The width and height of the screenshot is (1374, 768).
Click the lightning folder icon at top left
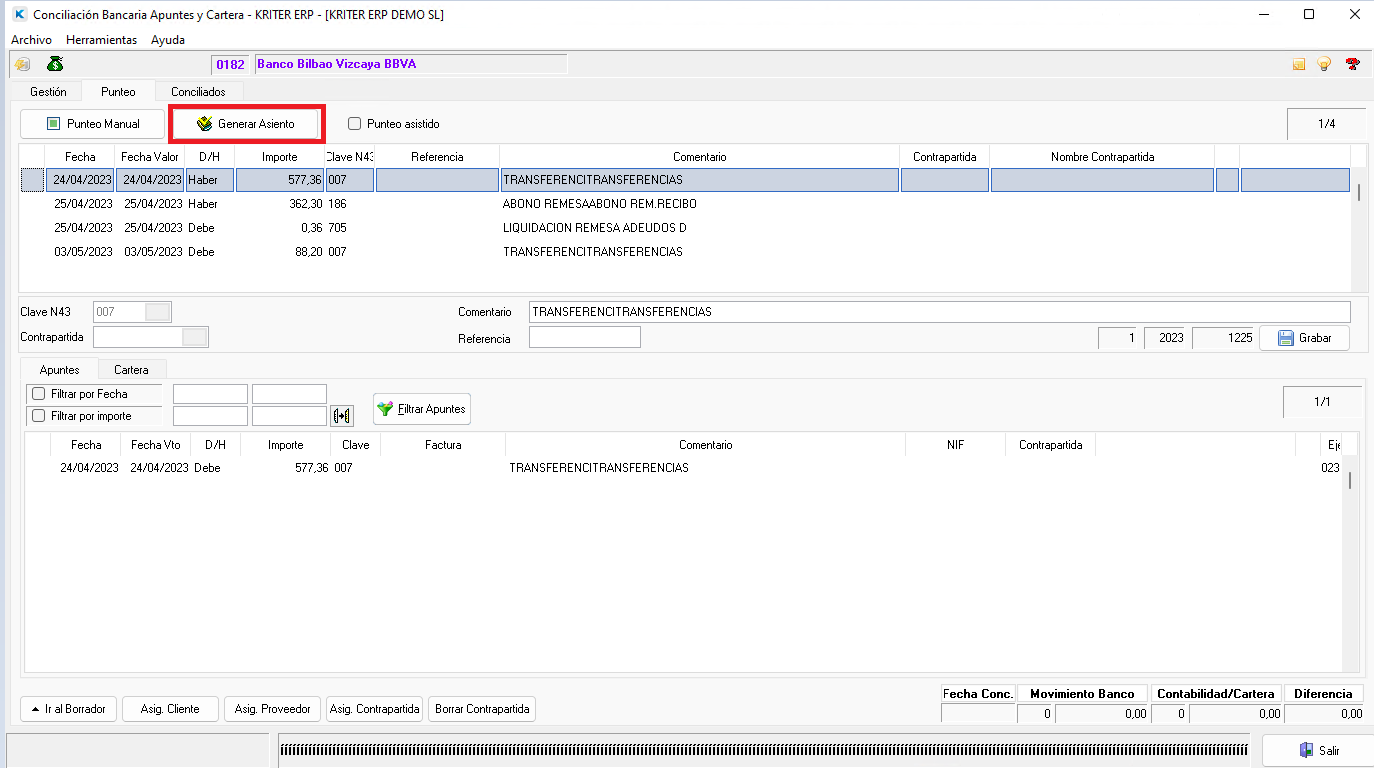(22, 64)
